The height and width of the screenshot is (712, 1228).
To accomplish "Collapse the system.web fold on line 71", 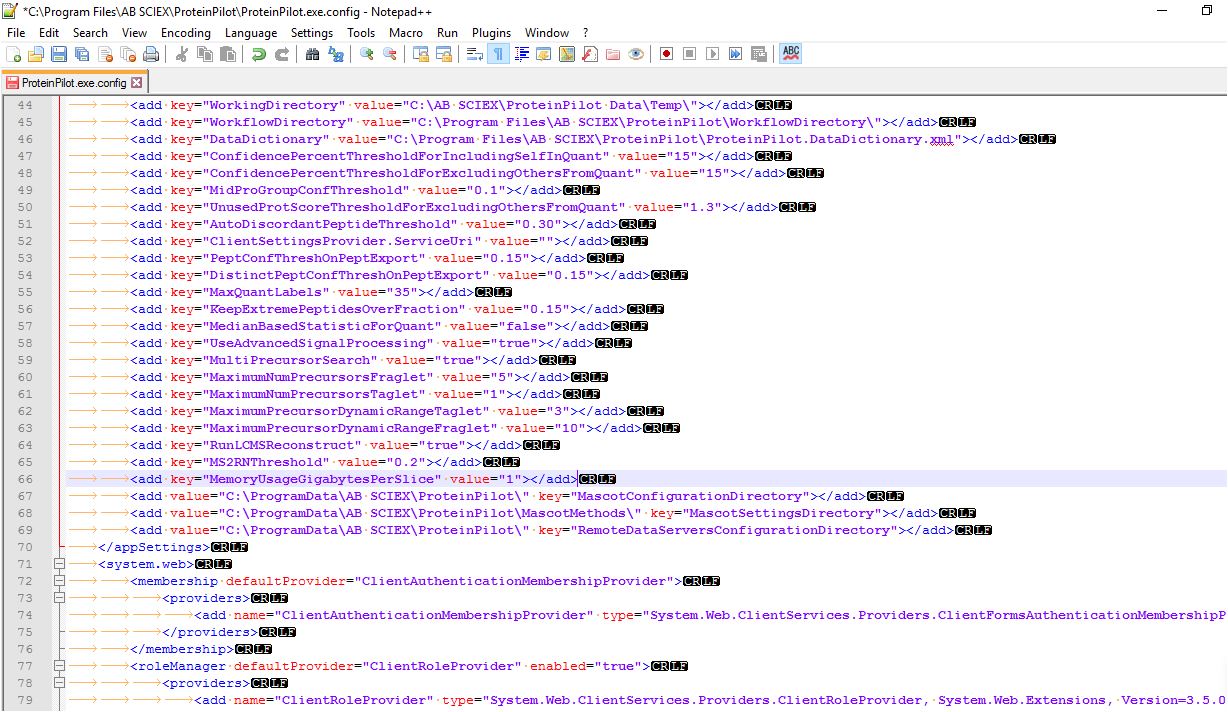I will (59, 564).
